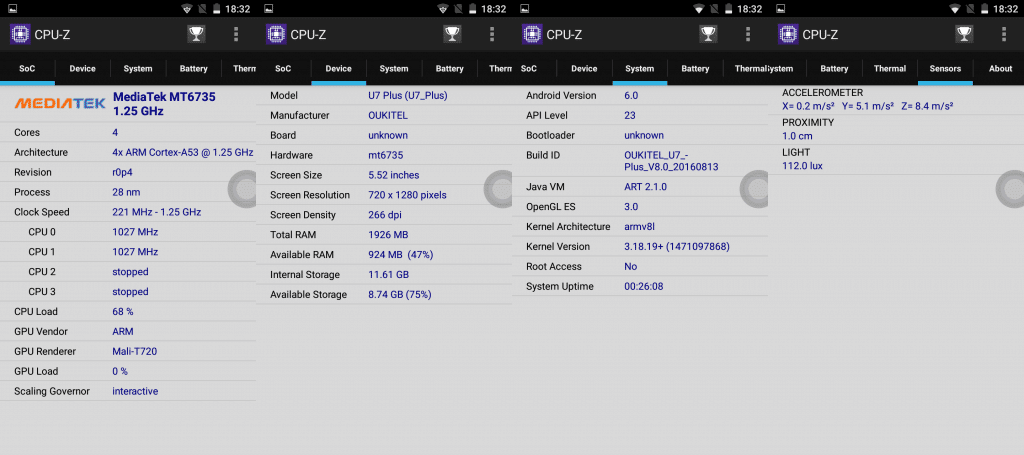Click the 'CPU 2' row showing stopped
The height and width of the screenshot is (455, 1024).
coord(128,272)
